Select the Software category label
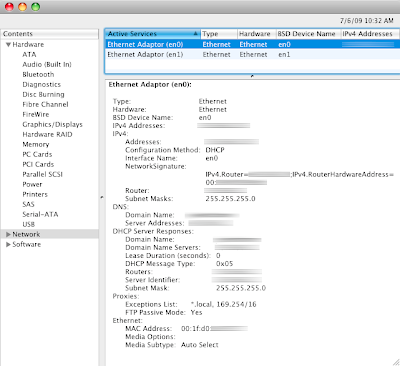 click(x=27, y=244)
